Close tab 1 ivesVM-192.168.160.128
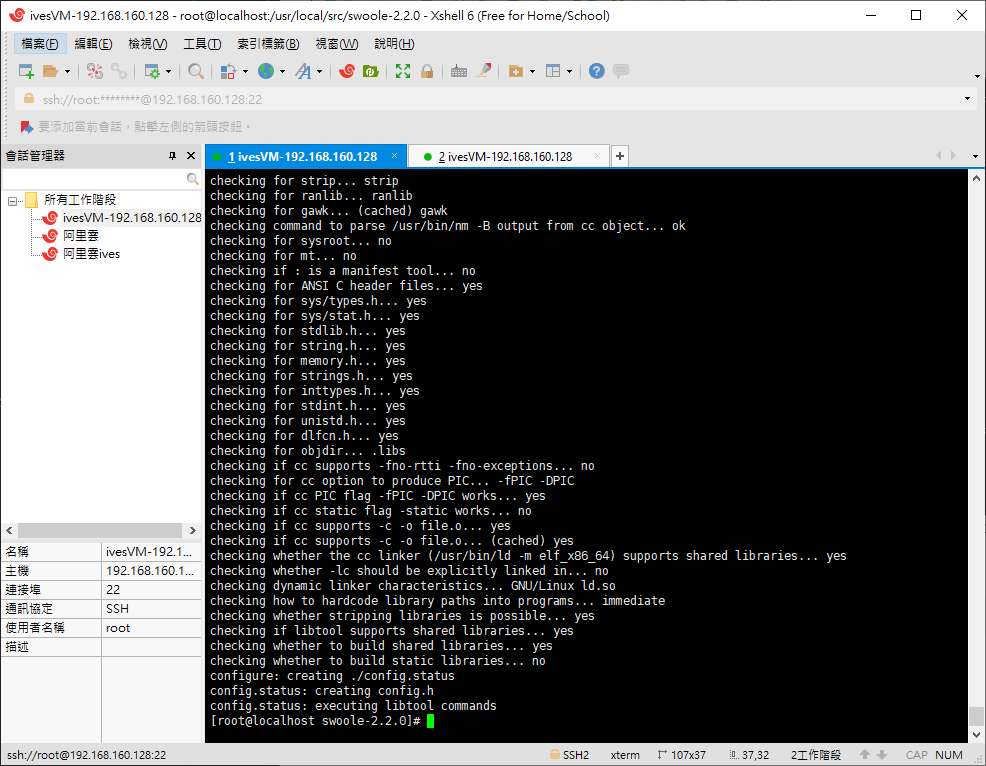 click(394, 155)
